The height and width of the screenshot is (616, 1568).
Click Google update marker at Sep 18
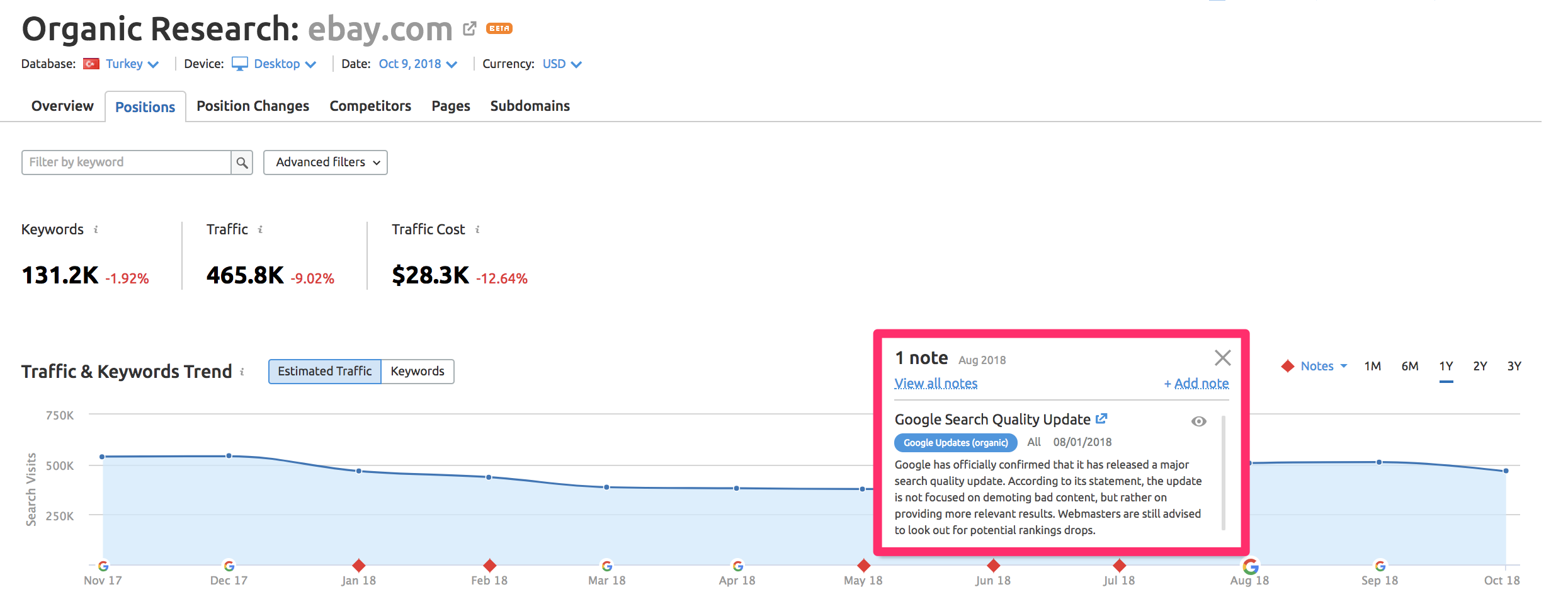click(x=1380, y=566)
